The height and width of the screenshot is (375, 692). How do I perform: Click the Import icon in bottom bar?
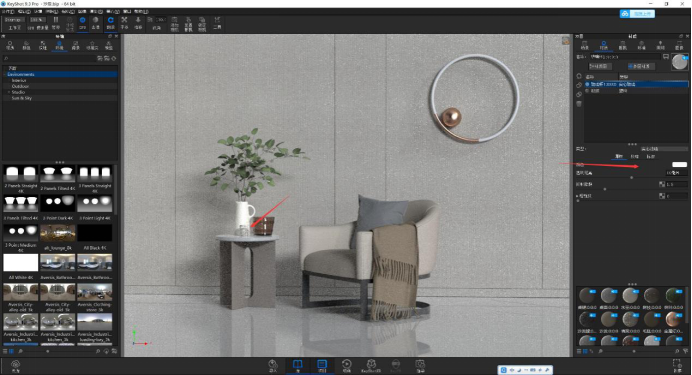(273, 366)
